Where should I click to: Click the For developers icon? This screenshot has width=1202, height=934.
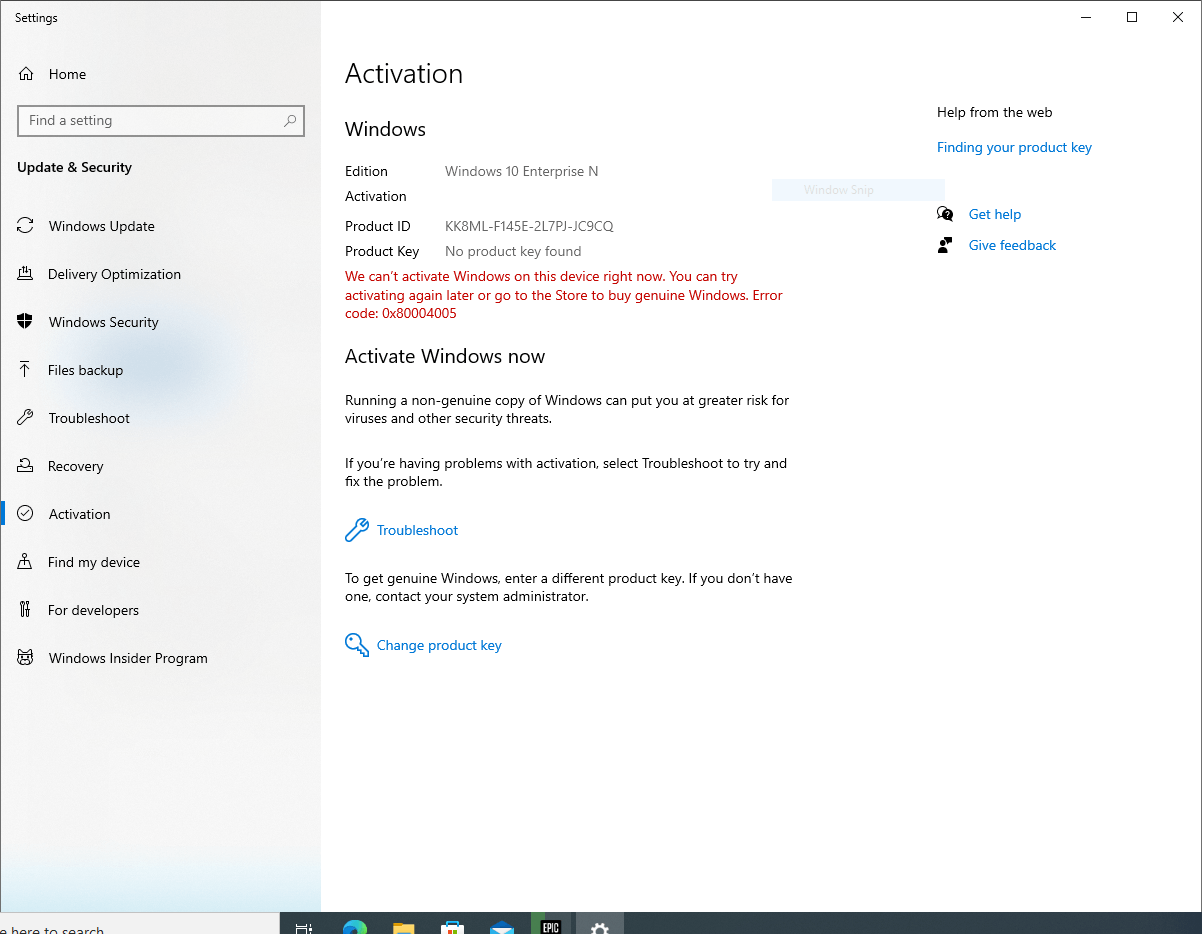click(x=26, y=610)
